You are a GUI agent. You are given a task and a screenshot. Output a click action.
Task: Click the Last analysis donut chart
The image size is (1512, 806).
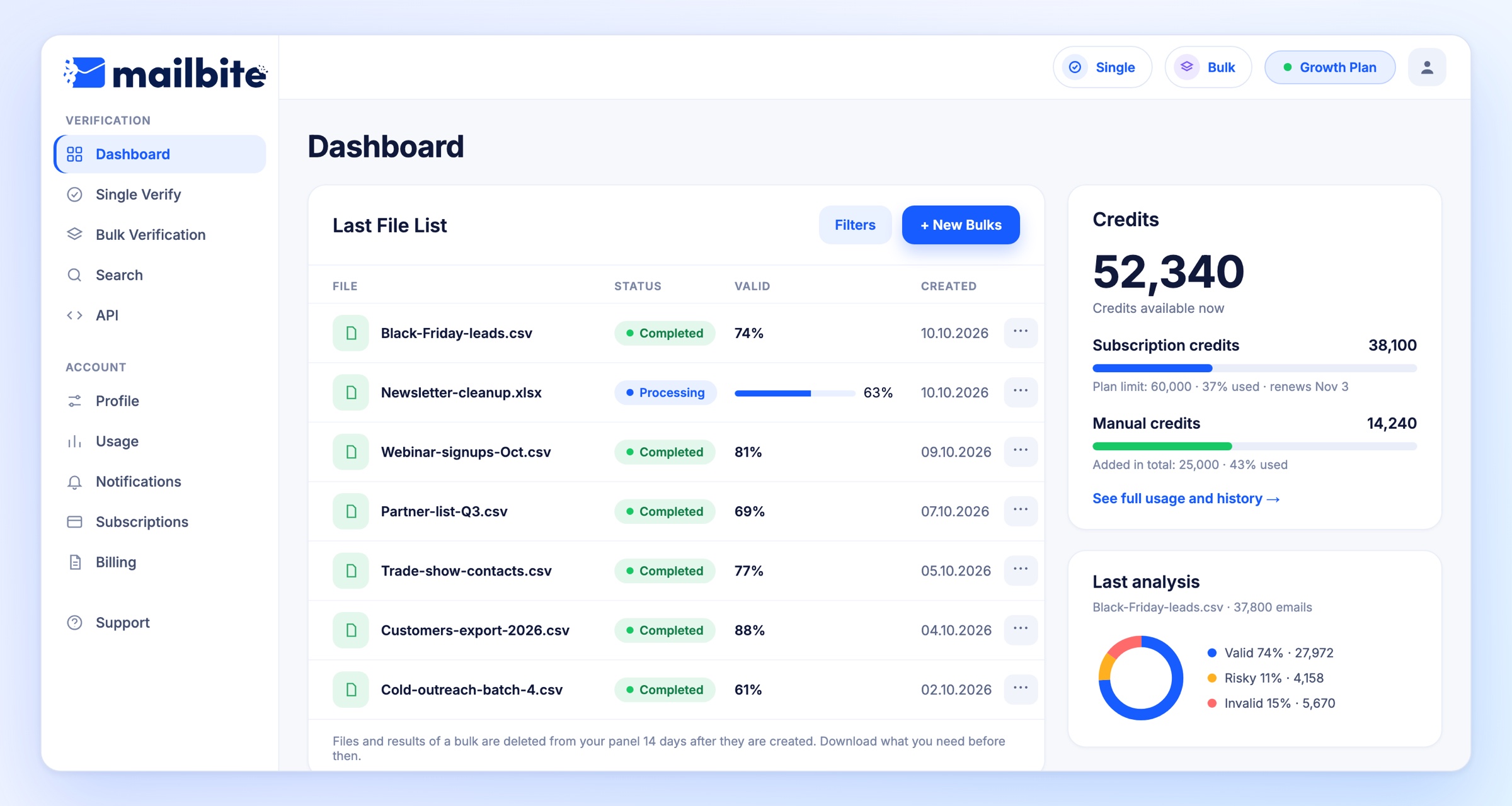[x=1140, y=678]
